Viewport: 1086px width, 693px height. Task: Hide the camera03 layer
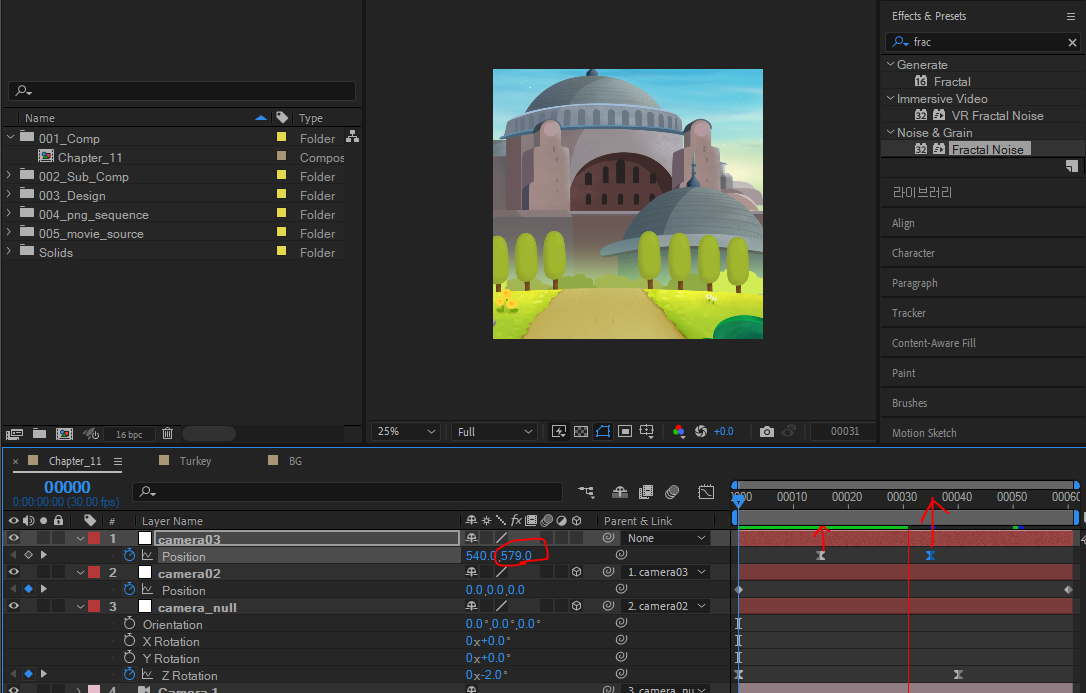(x=13, y=538)
